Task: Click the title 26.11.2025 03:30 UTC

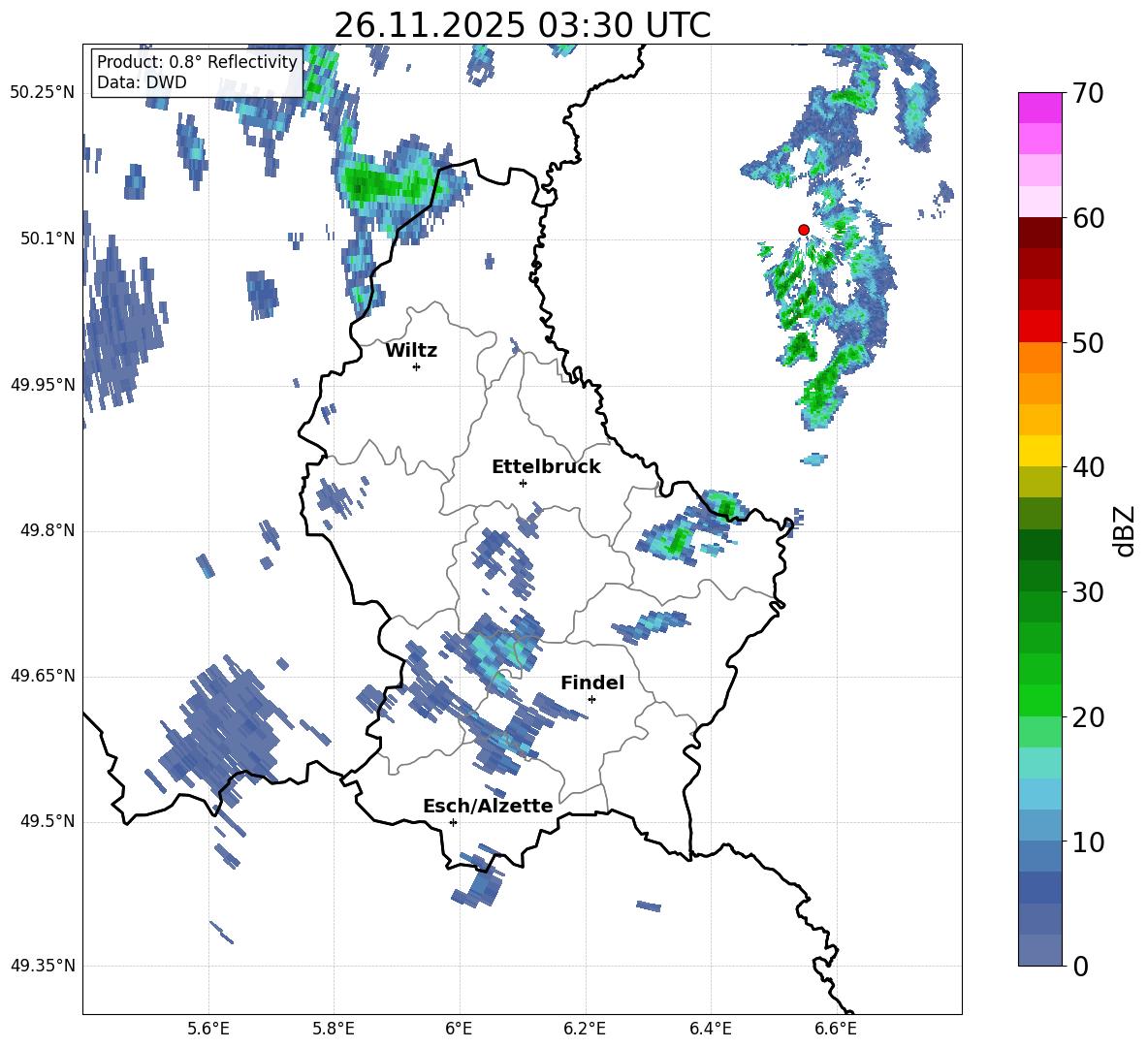Action: coord(522,25)
